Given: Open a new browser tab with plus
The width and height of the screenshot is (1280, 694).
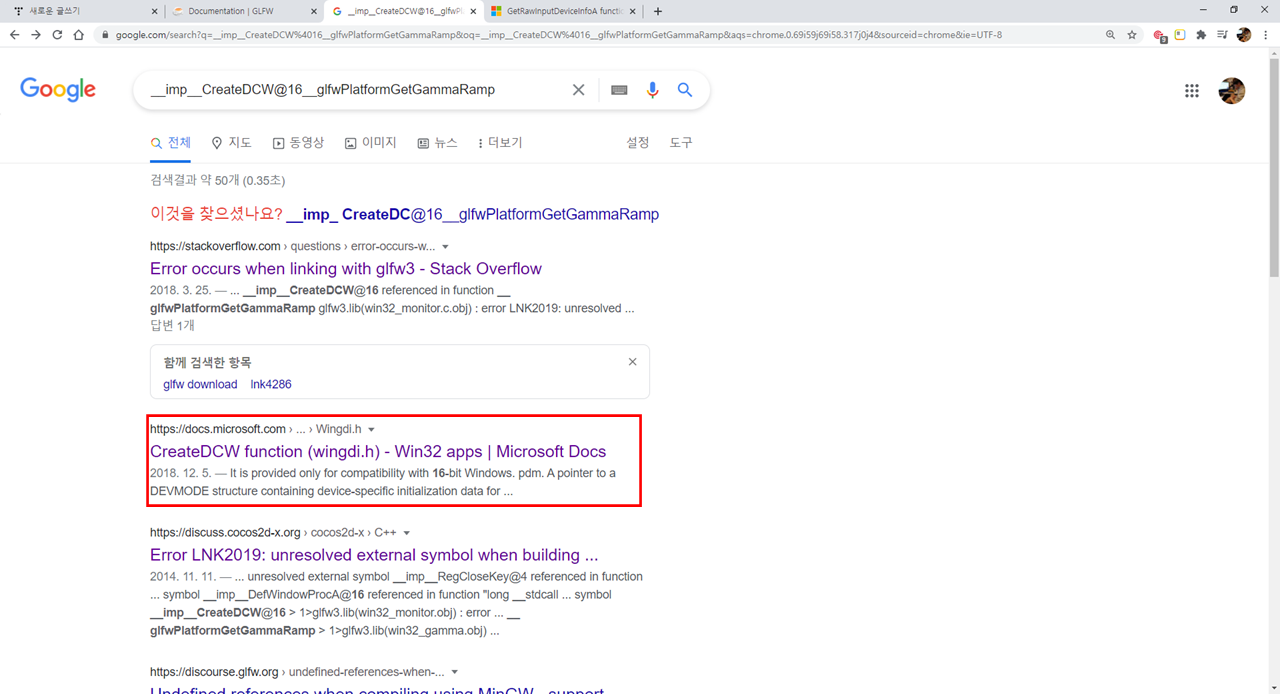Looking at the screenshot, I should pos(657,11).
